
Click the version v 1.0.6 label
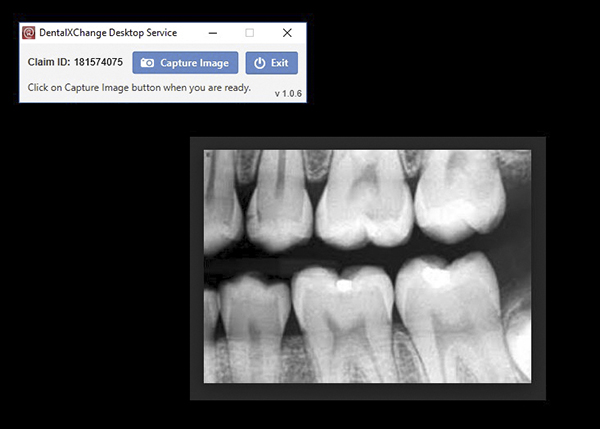pos(288,93)
